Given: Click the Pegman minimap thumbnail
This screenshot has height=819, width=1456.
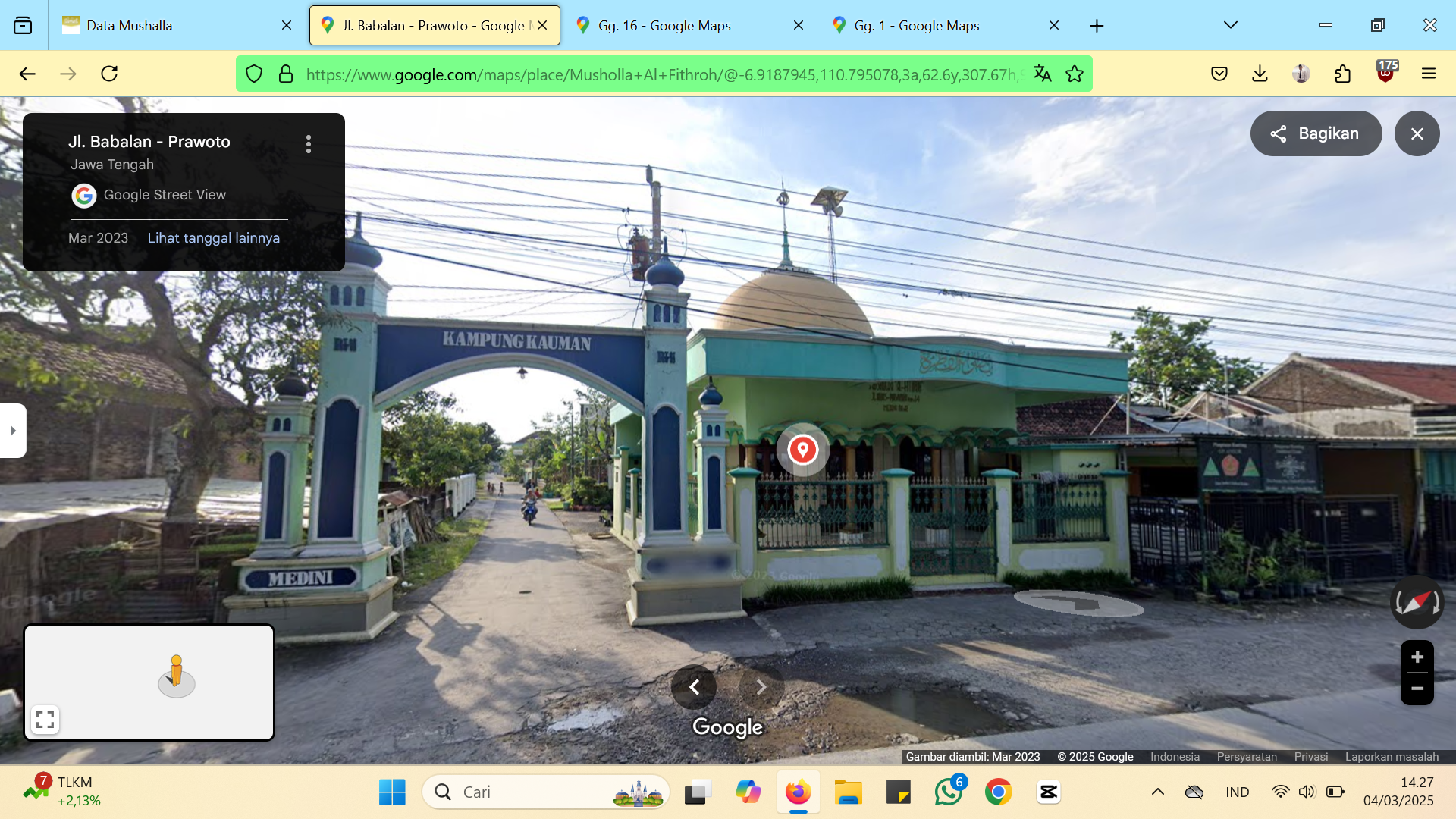Looking at the screenshot, I should tap(149, 682).
